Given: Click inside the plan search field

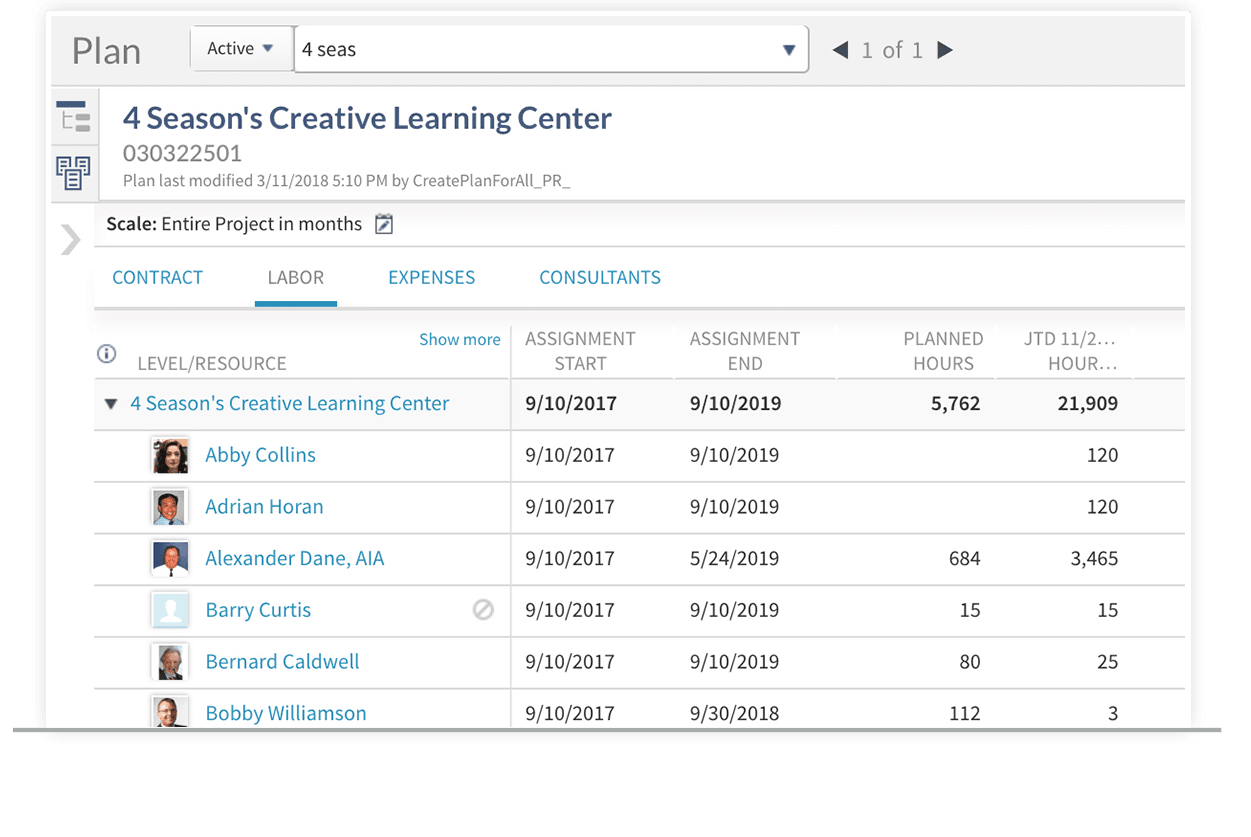Looking at the screenshot, I should [500, 48].
